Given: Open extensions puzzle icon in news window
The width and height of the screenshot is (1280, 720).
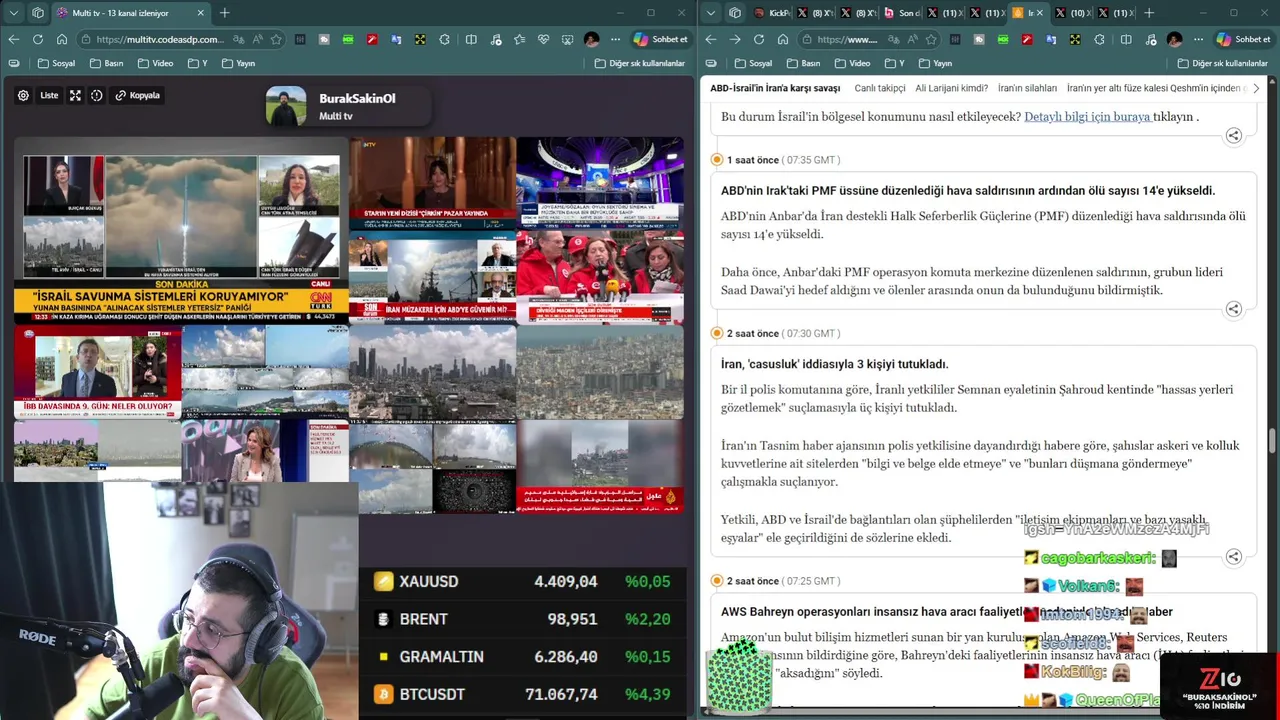Looking at the screenshot, I should (1099, 39).
